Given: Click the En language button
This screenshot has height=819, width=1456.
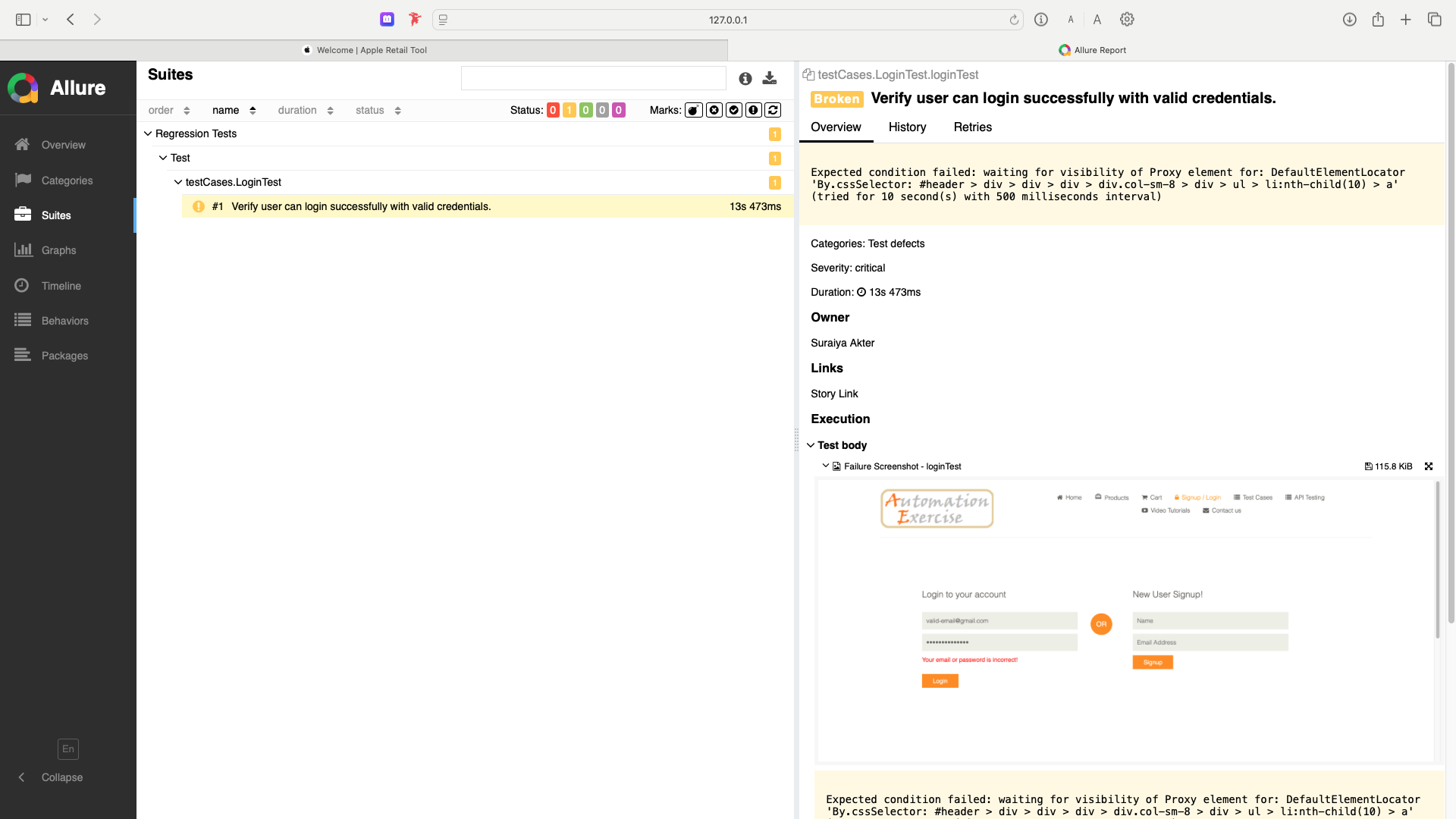Looking at the screenshot, I should (68, 749).
